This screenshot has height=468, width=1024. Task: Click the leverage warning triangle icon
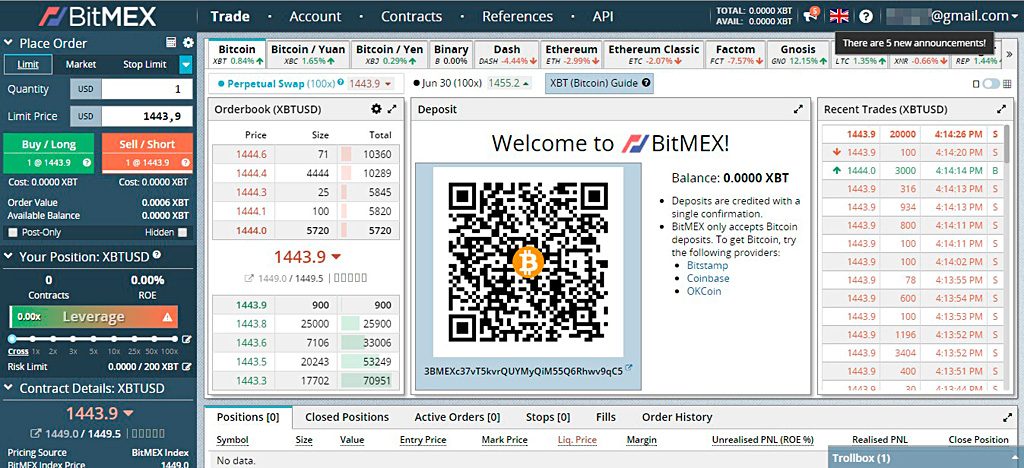[x=167, y=317]
